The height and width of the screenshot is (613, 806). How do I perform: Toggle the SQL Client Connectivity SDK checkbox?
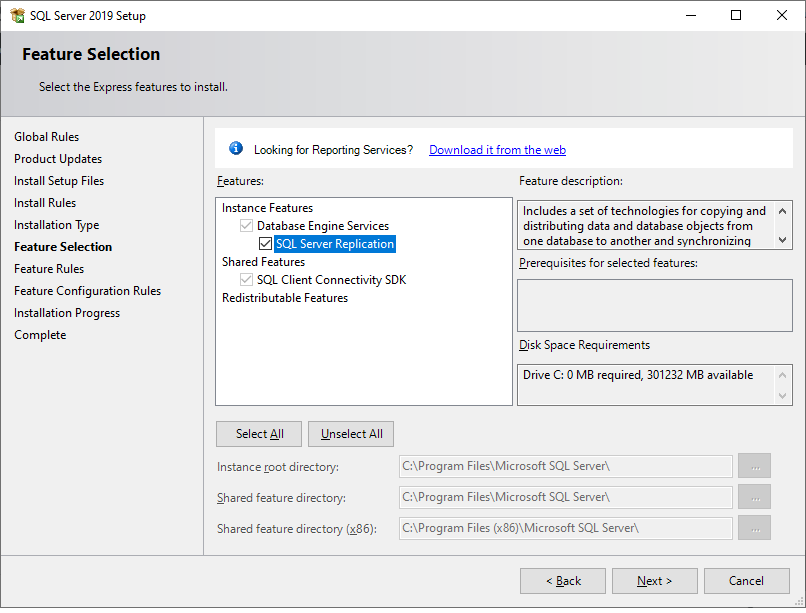coord(246,280)
